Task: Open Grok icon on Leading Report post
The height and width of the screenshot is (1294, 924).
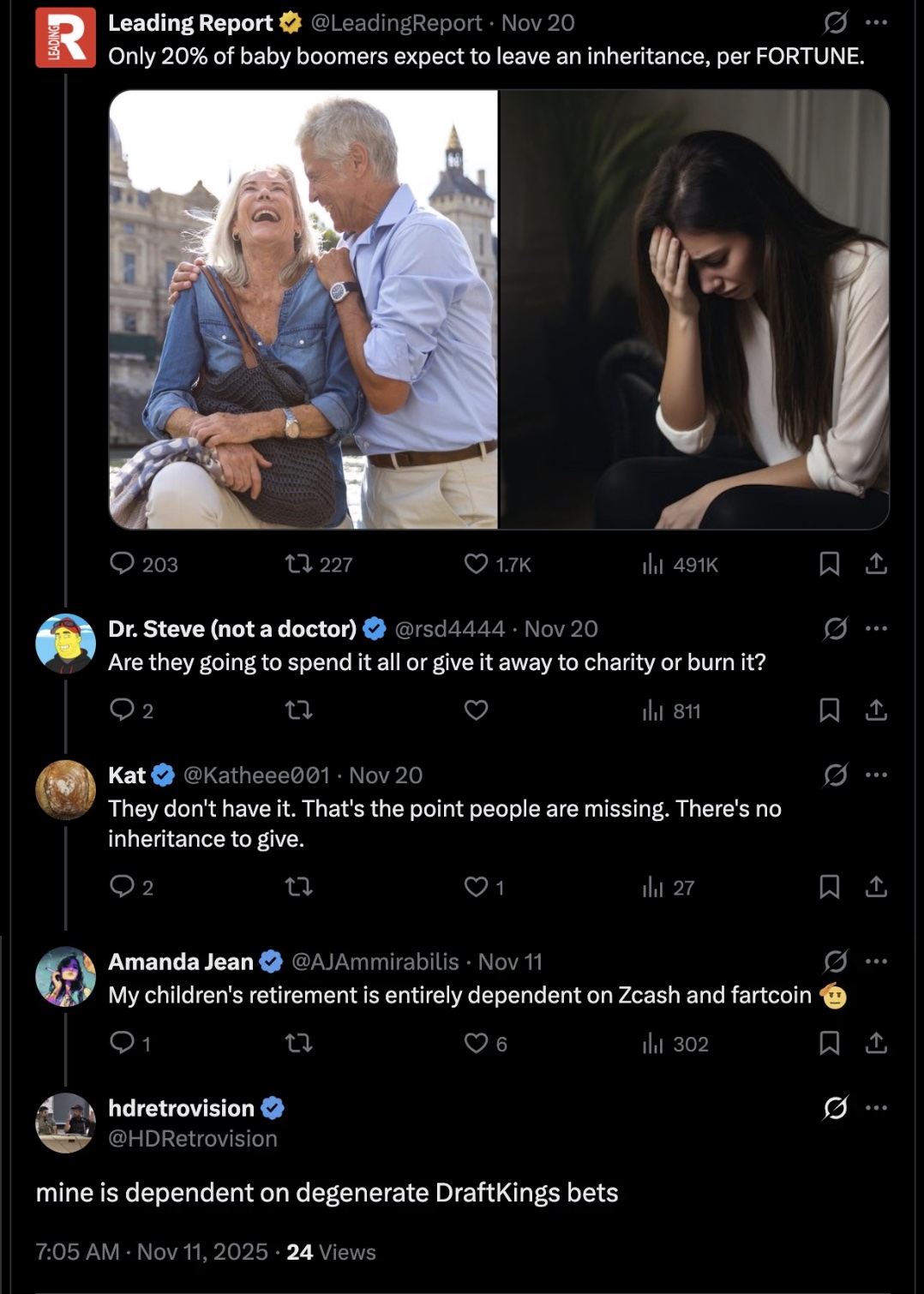Action: (x=835, y=23)
